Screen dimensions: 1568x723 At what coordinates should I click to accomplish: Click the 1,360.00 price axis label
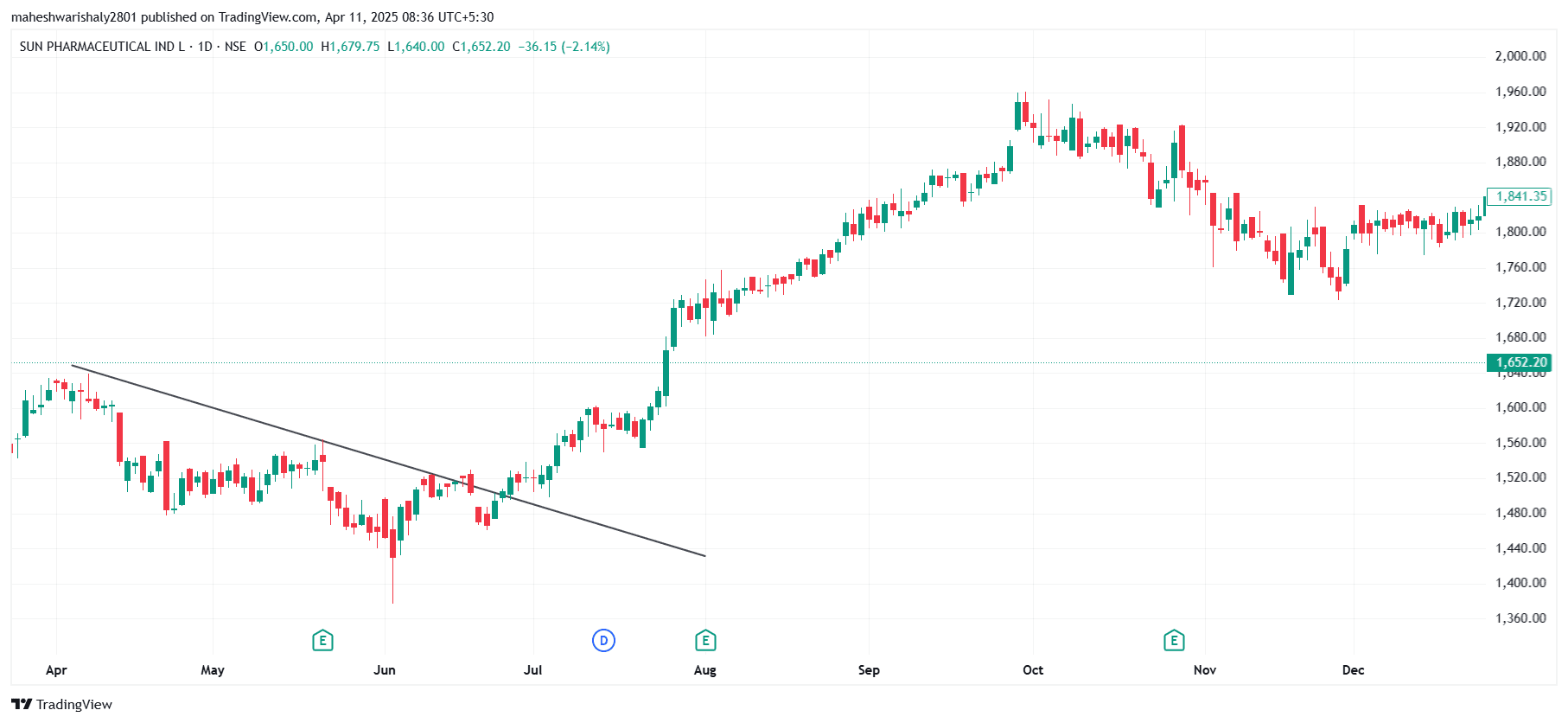click(1520, 618)
